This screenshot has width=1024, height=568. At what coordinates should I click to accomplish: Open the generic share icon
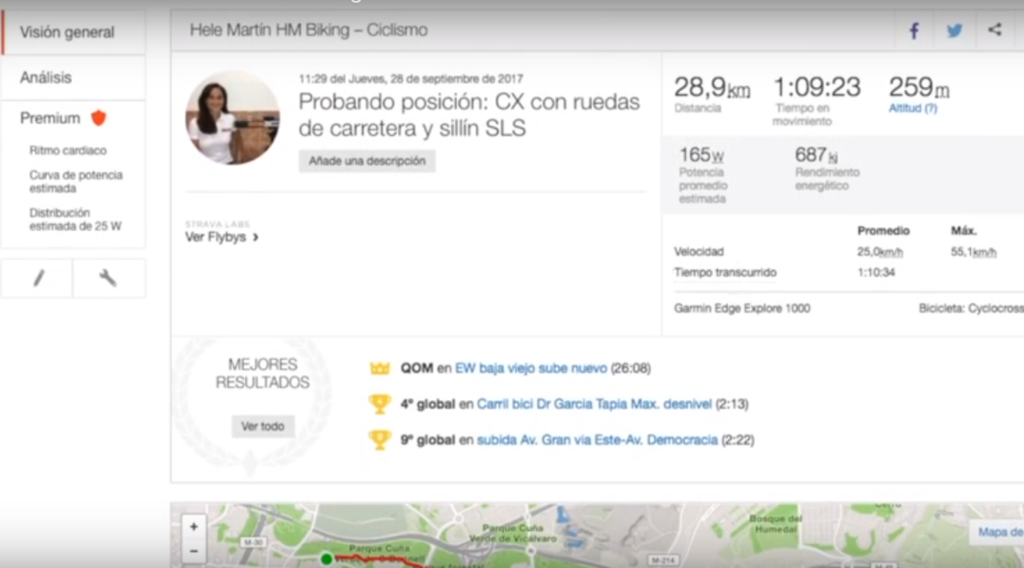[x=995, y=29]
